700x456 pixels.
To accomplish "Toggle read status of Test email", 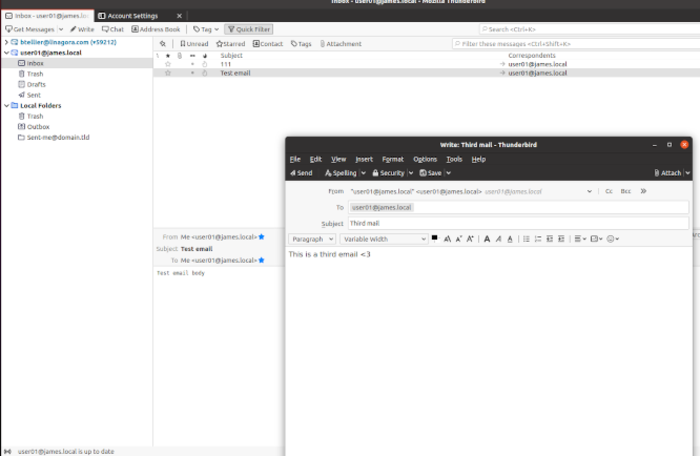I will click(192, 73).
